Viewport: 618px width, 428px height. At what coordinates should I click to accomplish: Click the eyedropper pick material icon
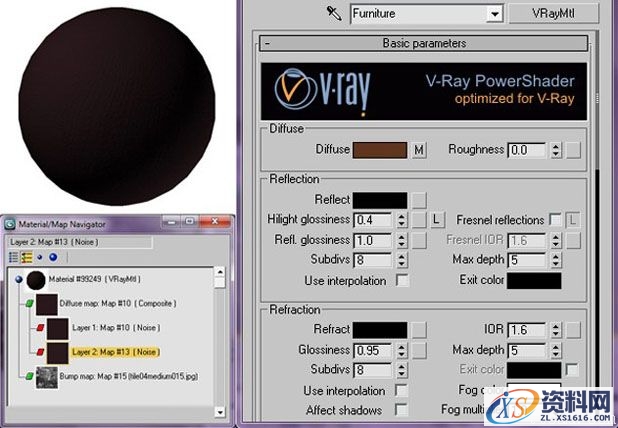pos(334,14)
